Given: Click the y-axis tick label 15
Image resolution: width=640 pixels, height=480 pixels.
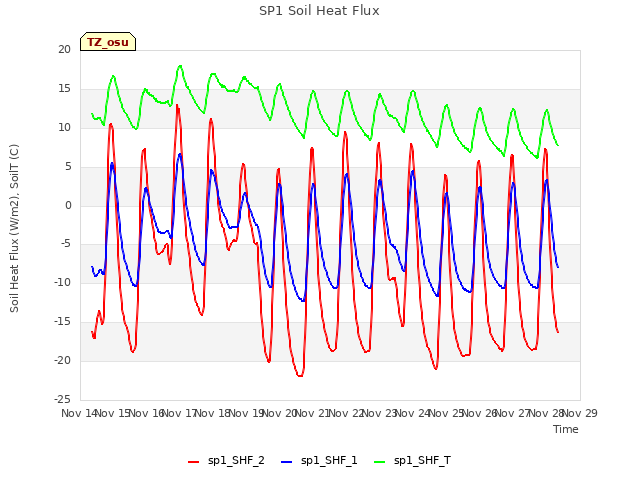Looking at the screenshot, I should click(64, 88).
